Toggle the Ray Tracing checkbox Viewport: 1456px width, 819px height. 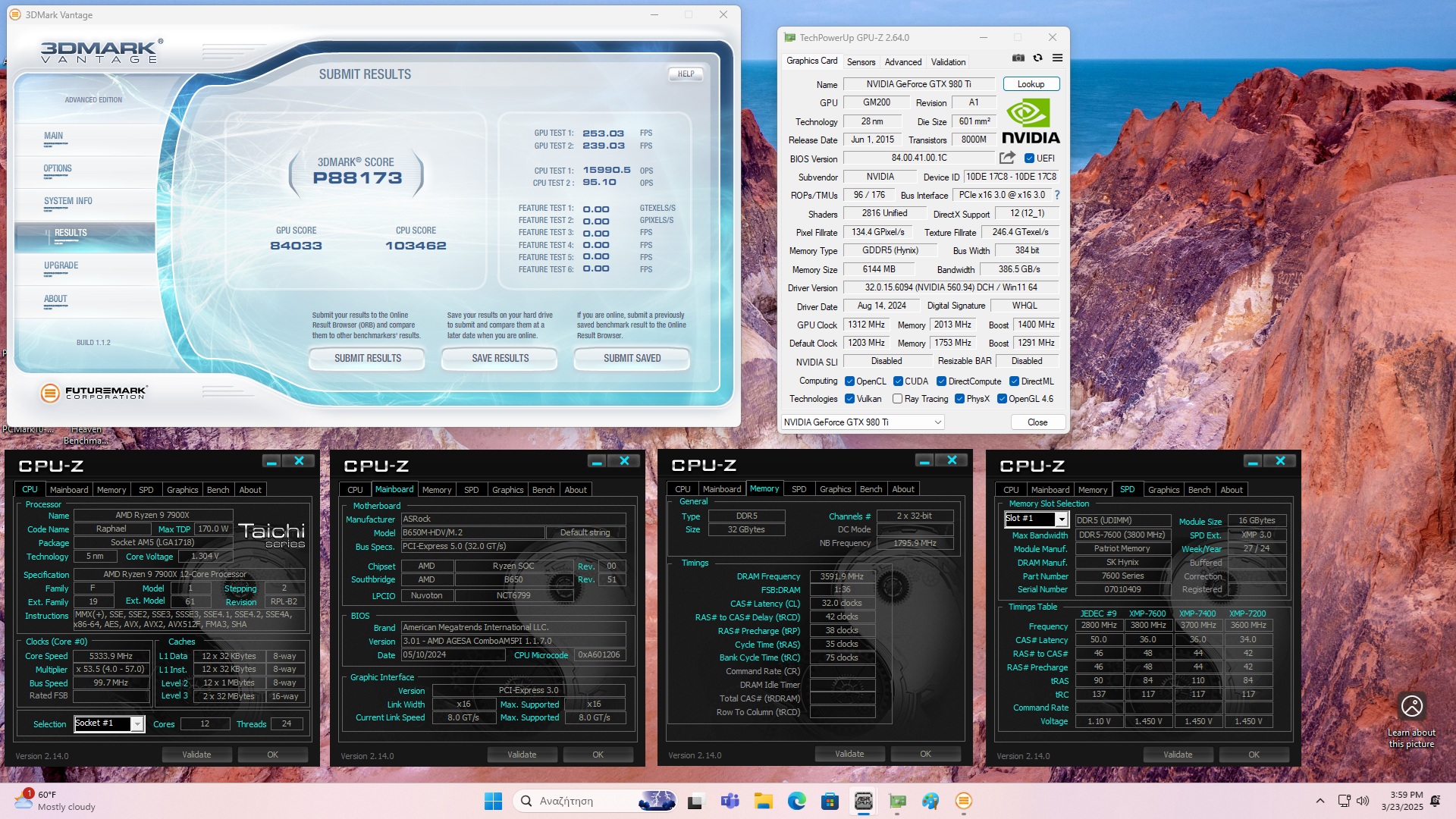(898, 399)
